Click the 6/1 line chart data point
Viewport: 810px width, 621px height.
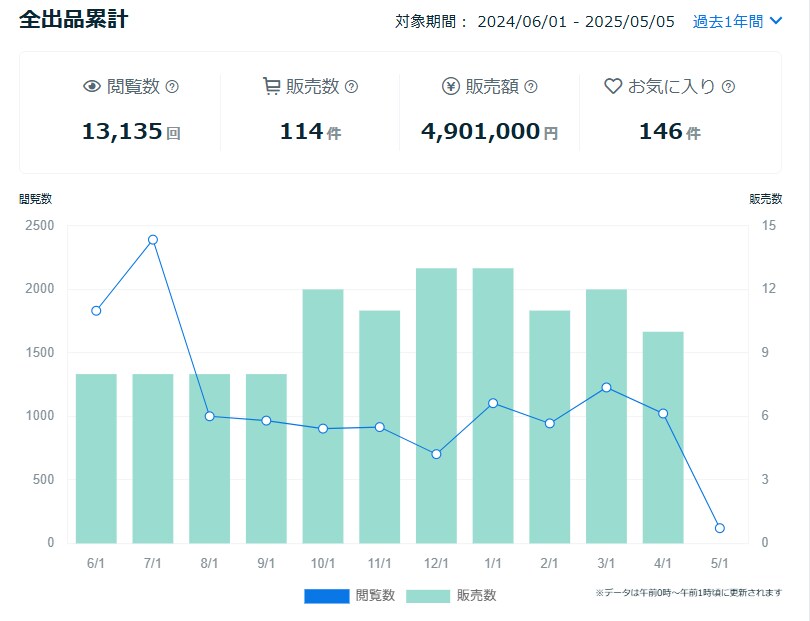pyautogui.click(x=96, y=310)
